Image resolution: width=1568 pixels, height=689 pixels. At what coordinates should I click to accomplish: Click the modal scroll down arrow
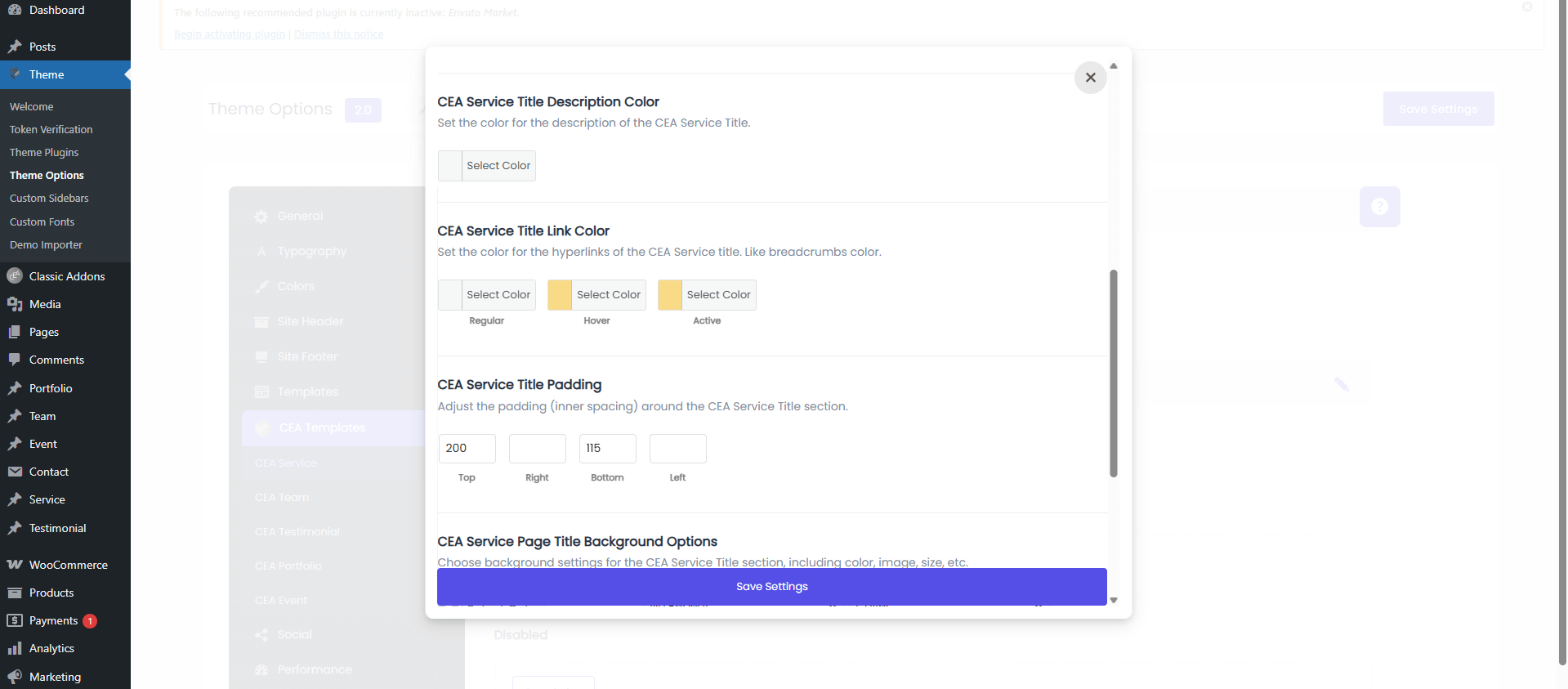click(x=1113, y=600)
